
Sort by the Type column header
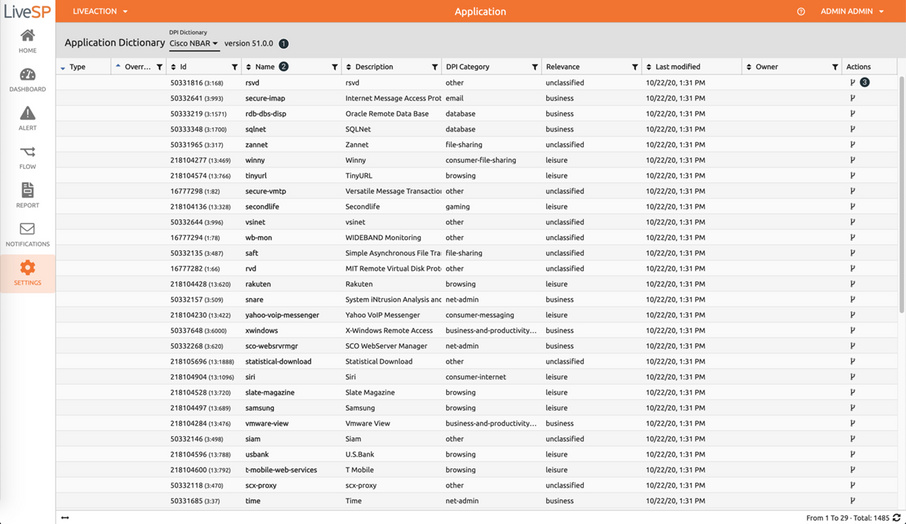(x=77, y=67)
